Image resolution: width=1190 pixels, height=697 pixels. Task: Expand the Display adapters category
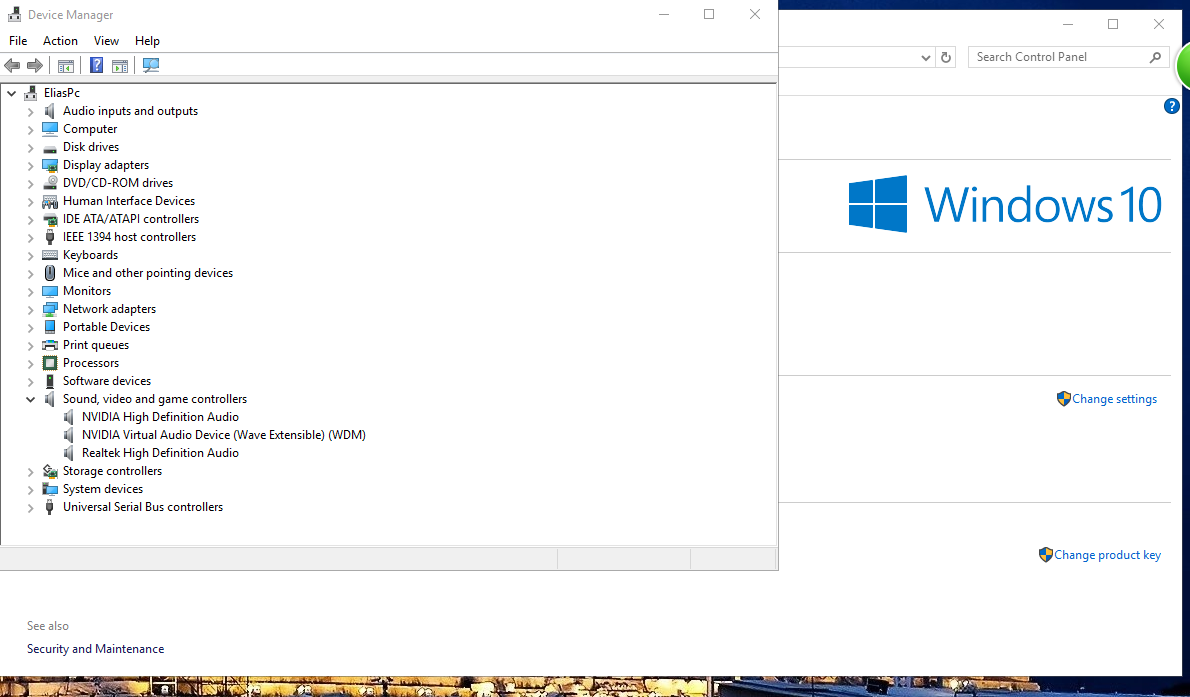tap(30, 166)
